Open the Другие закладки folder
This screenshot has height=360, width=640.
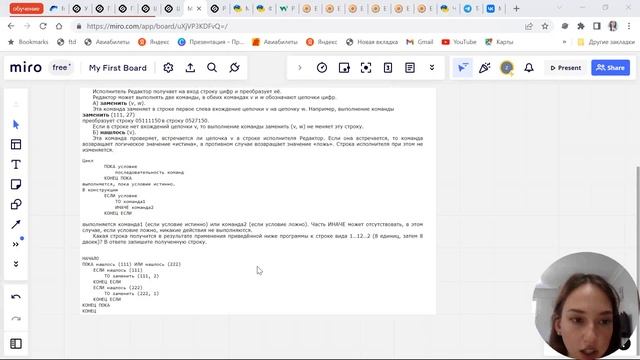(x=606, y=42)
